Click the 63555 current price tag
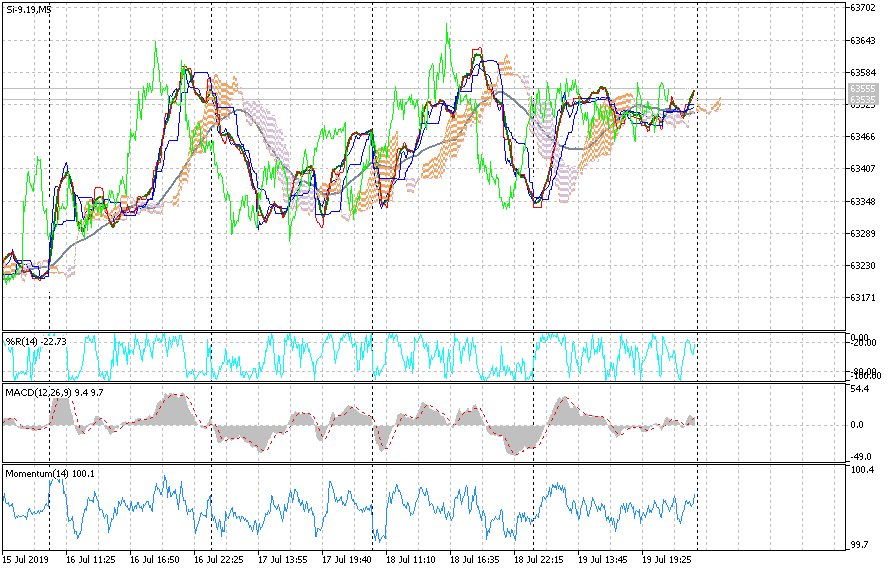 (x=863, y=89)
